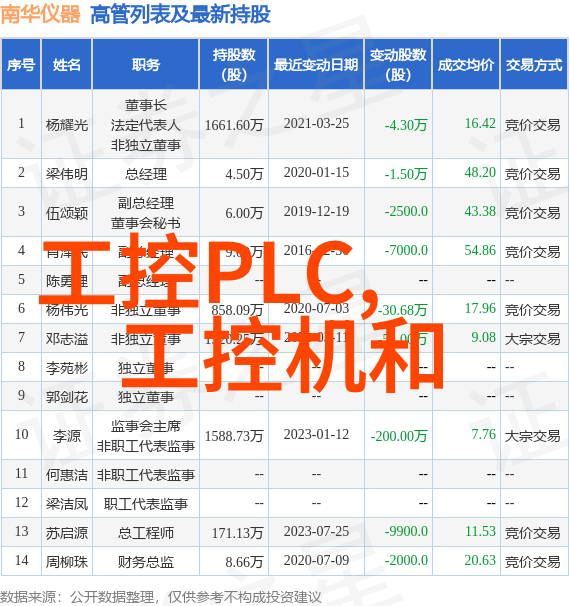Click the 171.13万 holdings cell
Image resolution: width=569 pixels, height=606 pixels.
(237, 533)
